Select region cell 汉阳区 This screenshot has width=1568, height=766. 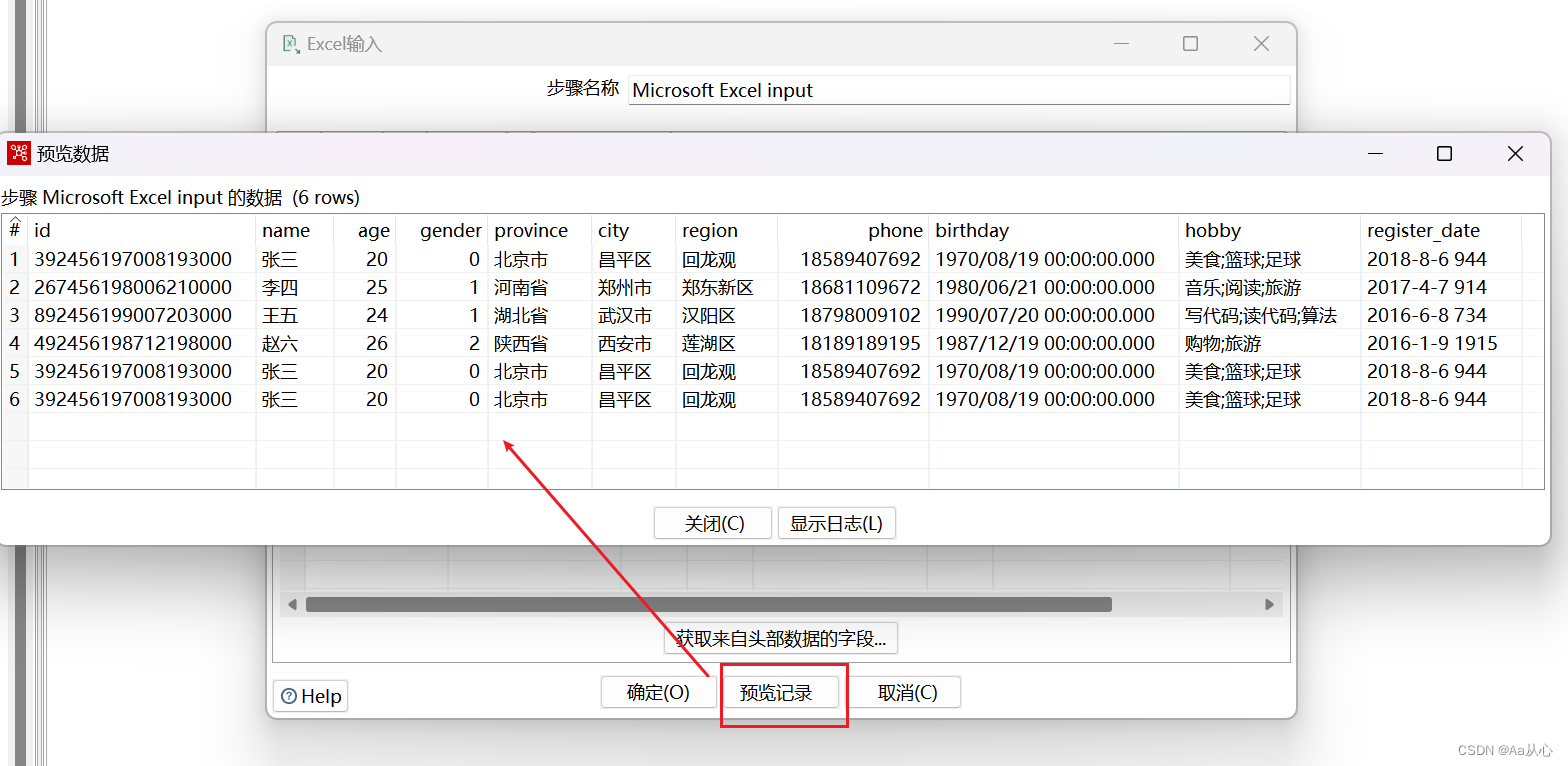point(727,315)
